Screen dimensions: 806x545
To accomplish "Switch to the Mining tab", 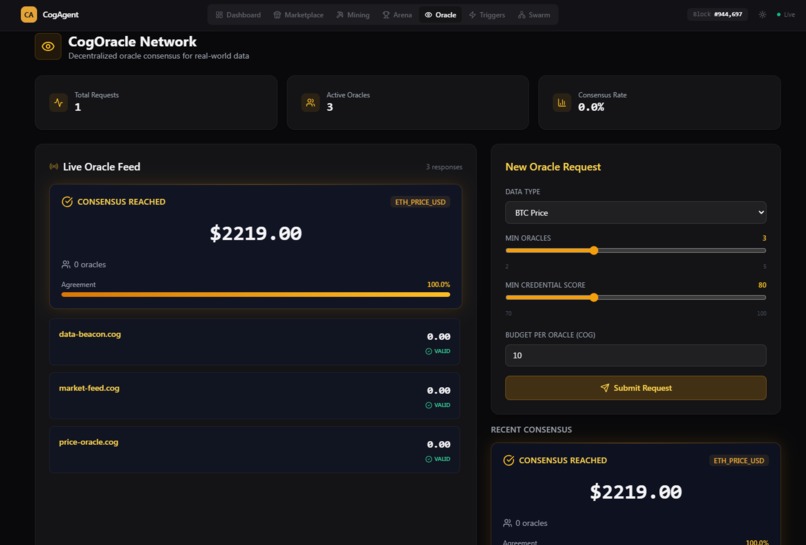I will (x=353, y=15).
